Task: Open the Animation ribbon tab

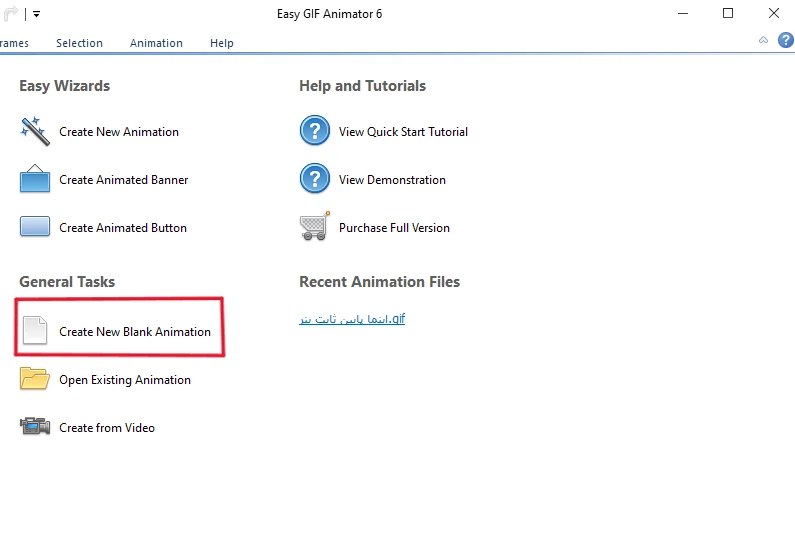Action: pos(156,43)
